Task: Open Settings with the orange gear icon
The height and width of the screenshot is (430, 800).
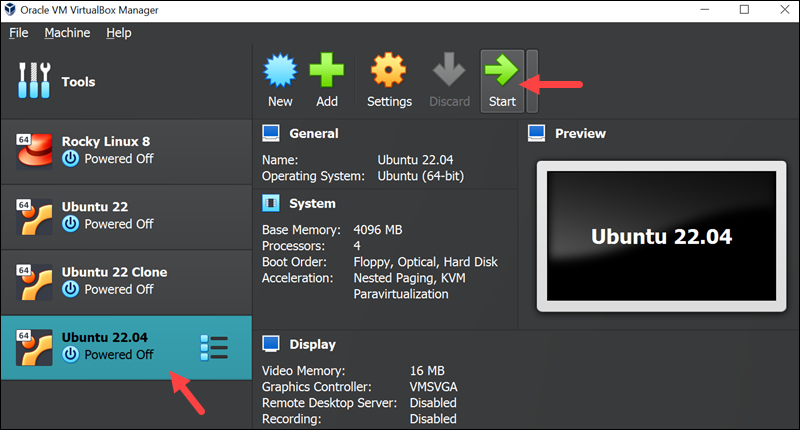Action: [x=389, y=70]
